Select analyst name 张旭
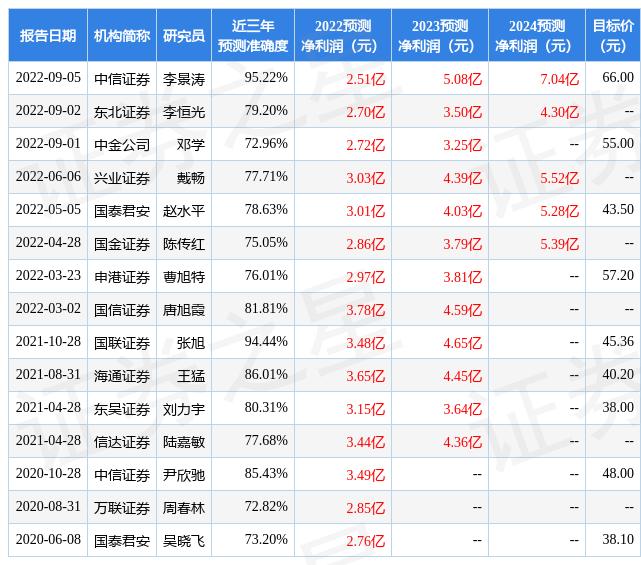 [191, 343]
